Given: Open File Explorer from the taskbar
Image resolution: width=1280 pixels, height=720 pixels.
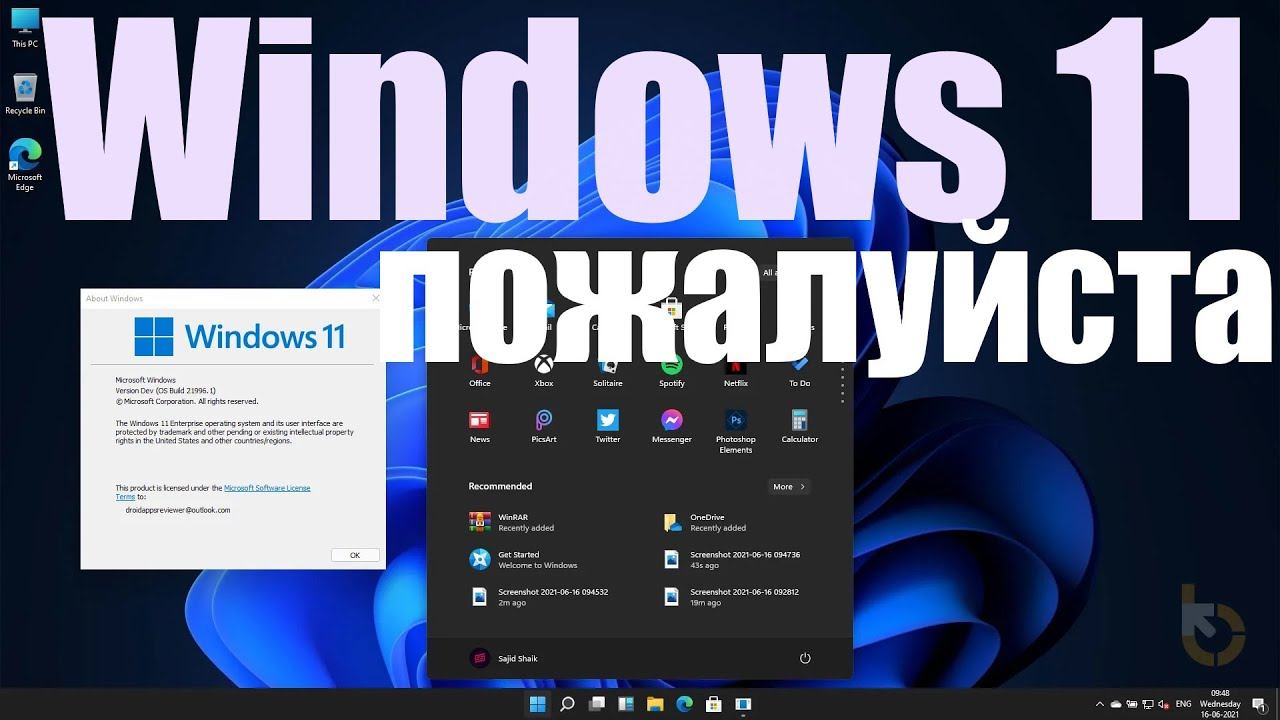Looking at the screenshot, I should 655,704.
